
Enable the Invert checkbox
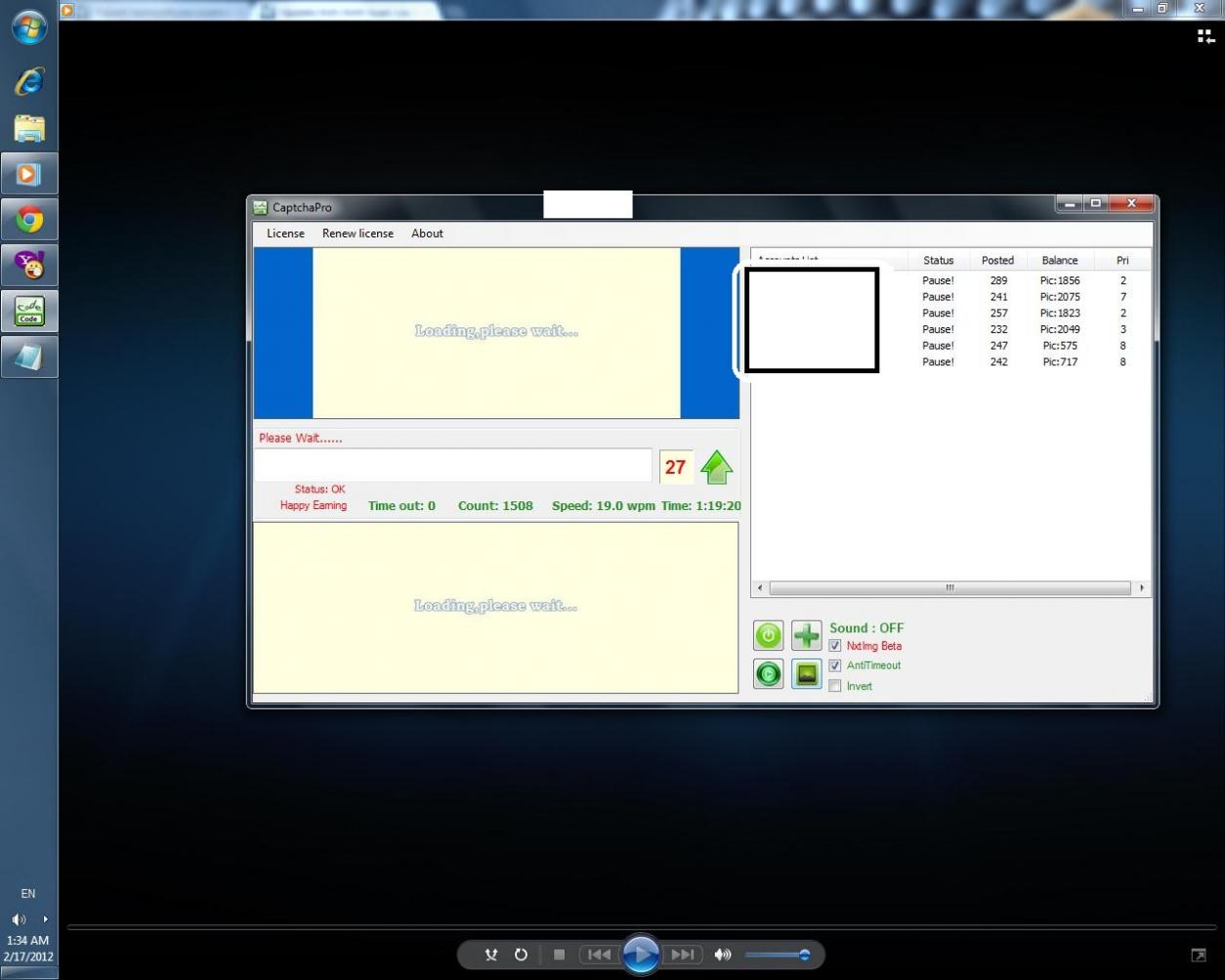(x=835, y=686)
